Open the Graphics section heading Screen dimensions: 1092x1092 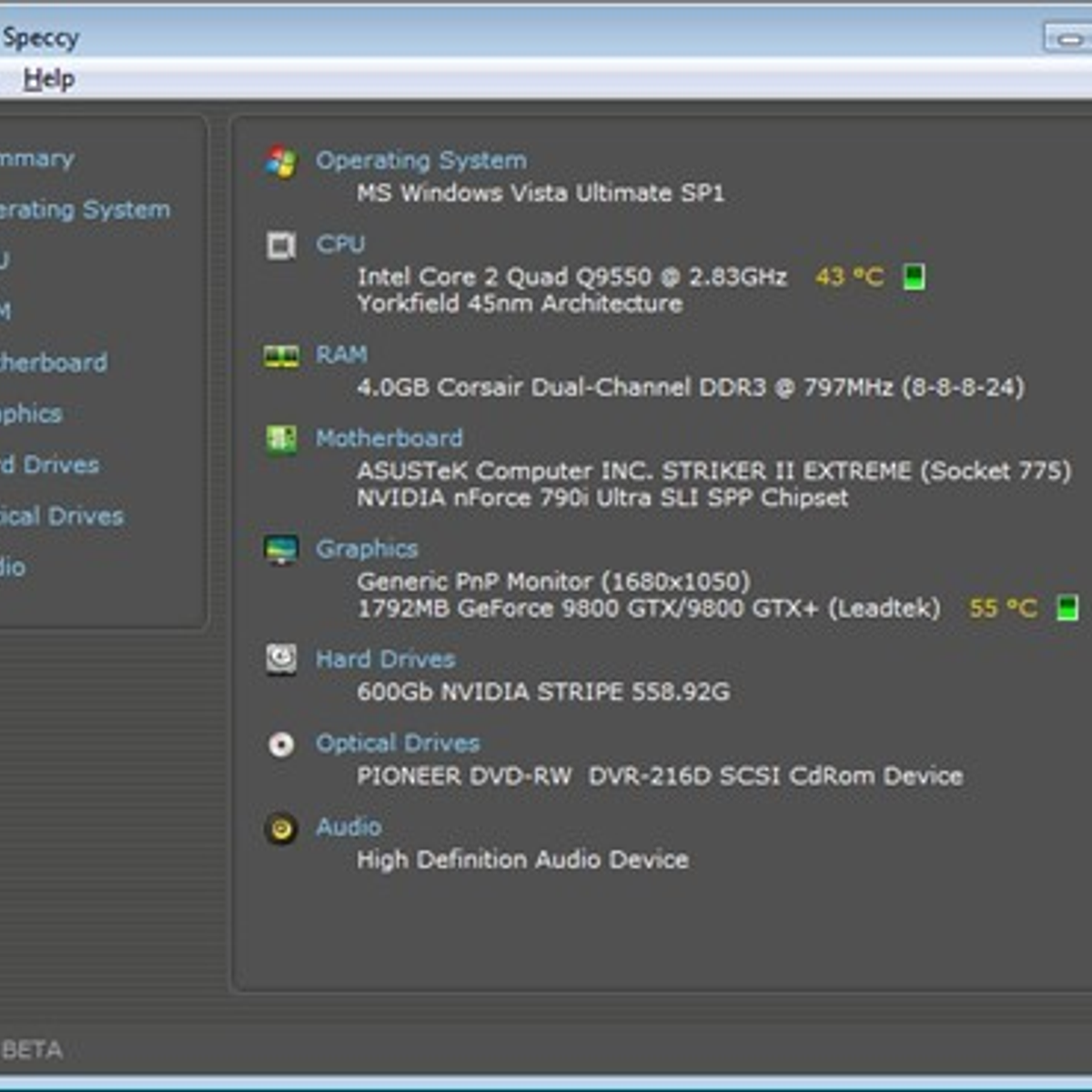point(367,549)
